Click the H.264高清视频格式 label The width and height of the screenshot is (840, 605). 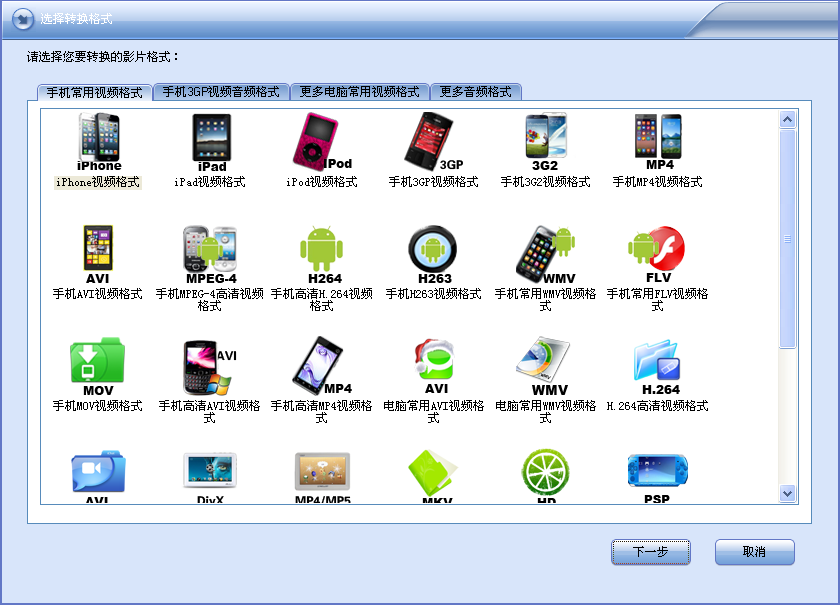(x=657, y=406)
